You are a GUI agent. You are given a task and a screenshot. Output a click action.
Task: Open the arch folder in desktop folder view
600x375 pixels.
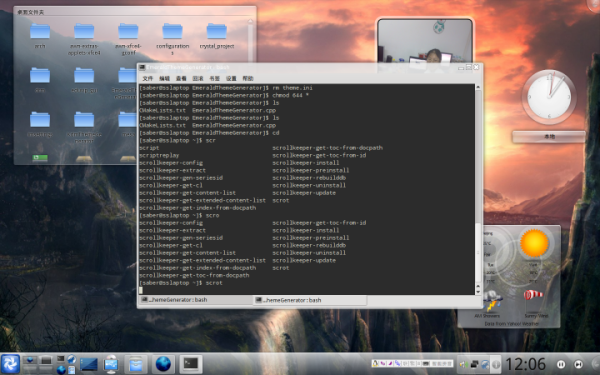(x=40, y=36)
